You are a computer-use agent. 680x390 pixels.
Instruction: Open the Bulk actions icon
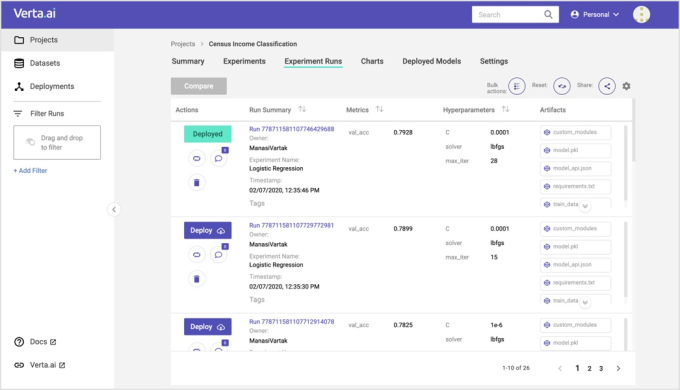click(x=517, y=86)
